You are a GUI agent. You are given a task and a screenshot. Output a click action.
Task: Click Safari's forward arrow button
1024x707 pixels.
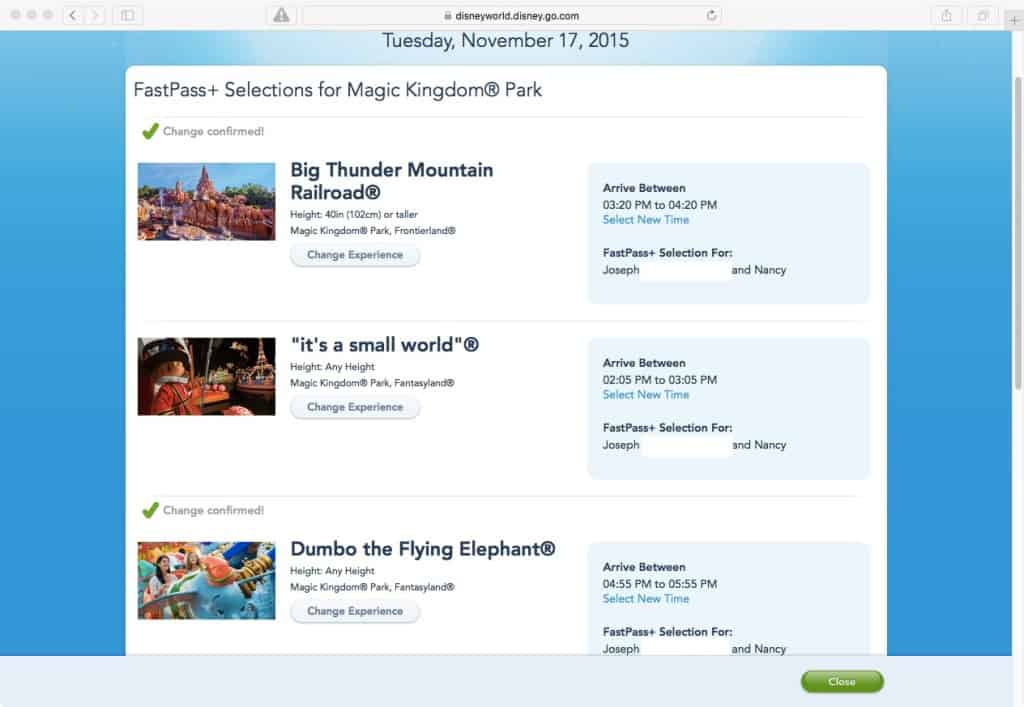[95, 15]
